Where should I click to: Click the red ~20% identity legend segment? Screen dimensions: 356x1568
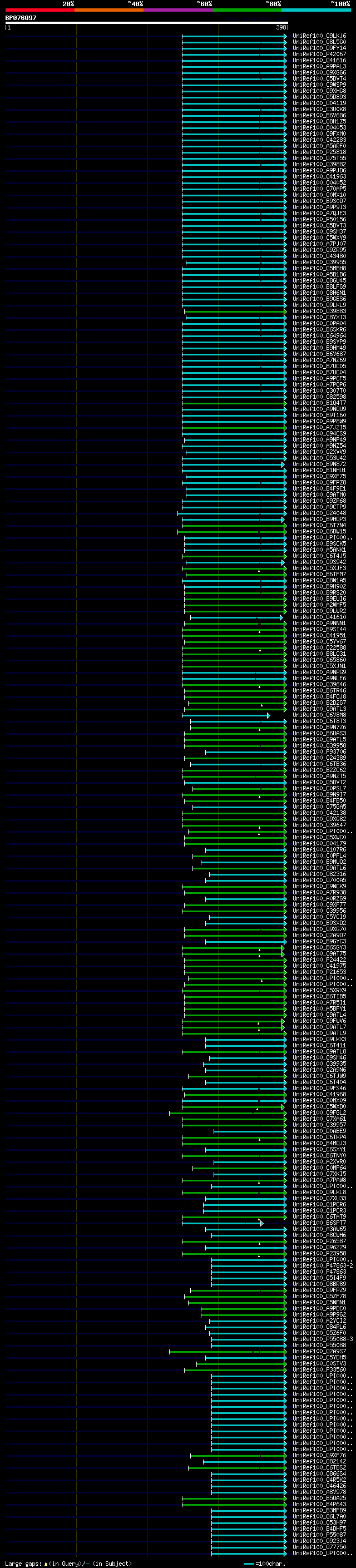click(39, 10)
